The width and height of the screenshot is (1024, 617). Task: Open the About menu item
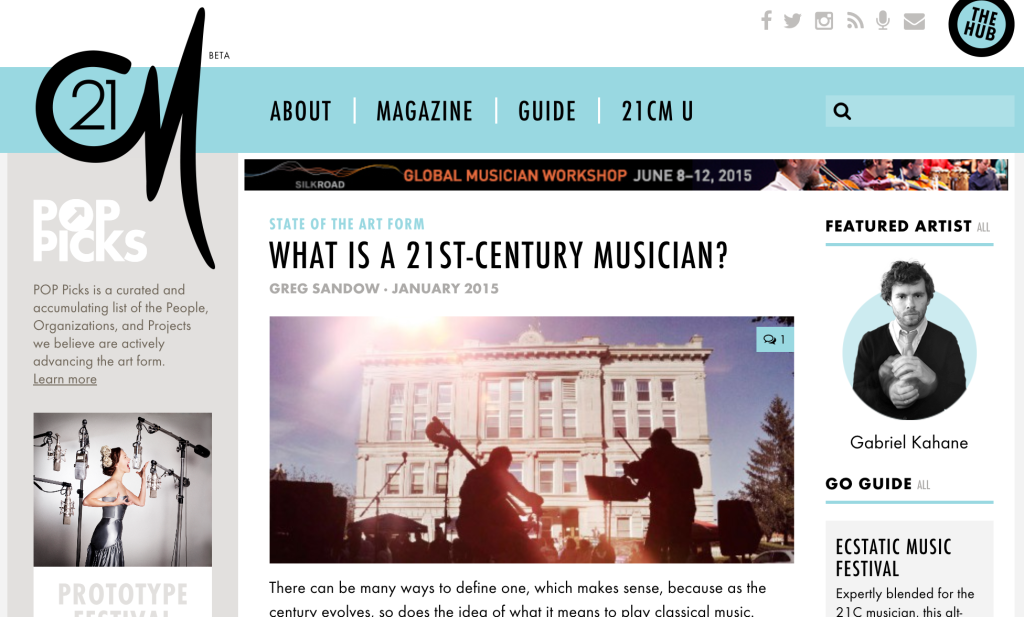point(301,111)
